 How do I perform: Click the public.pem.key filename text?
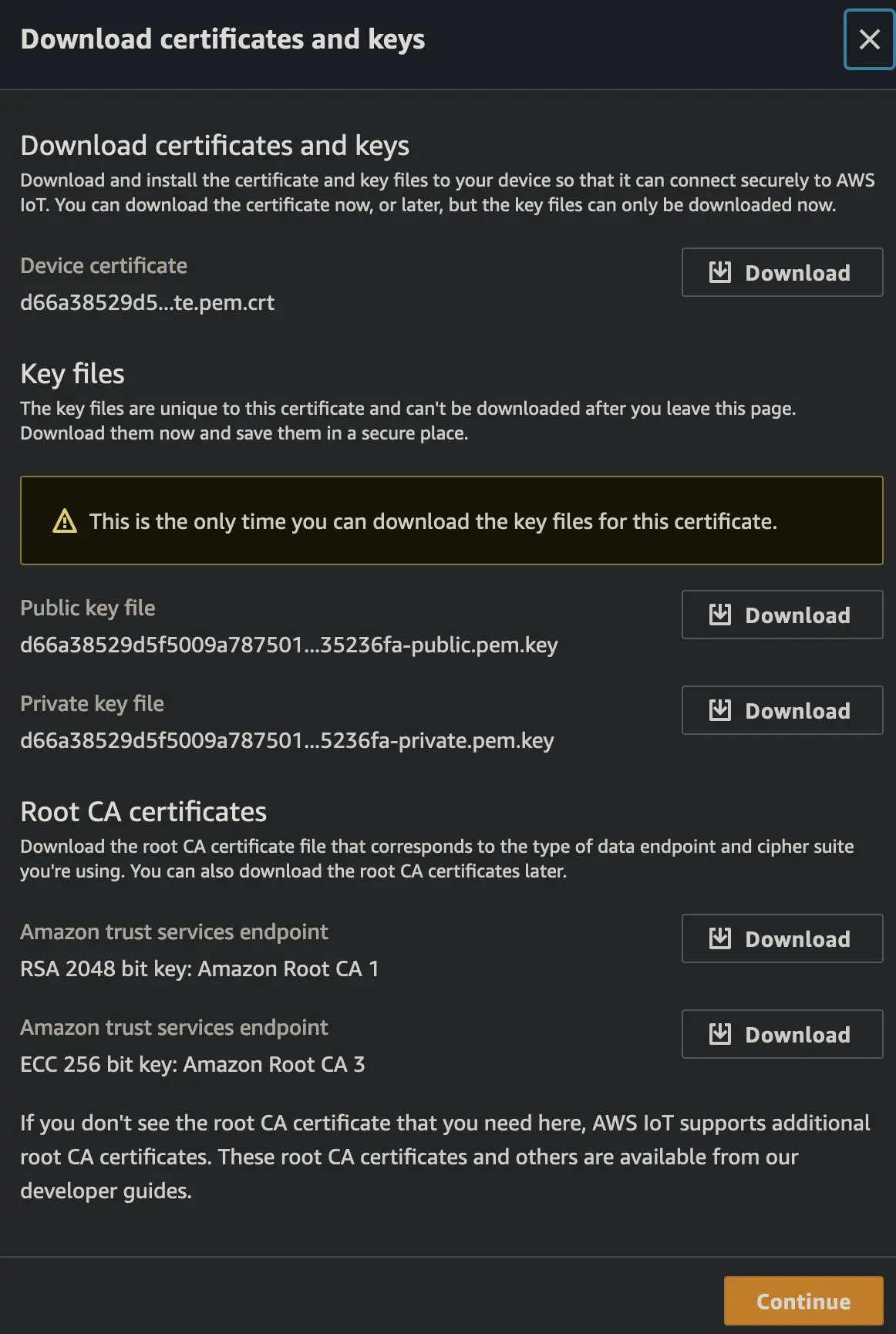click(x=288, y=645)
